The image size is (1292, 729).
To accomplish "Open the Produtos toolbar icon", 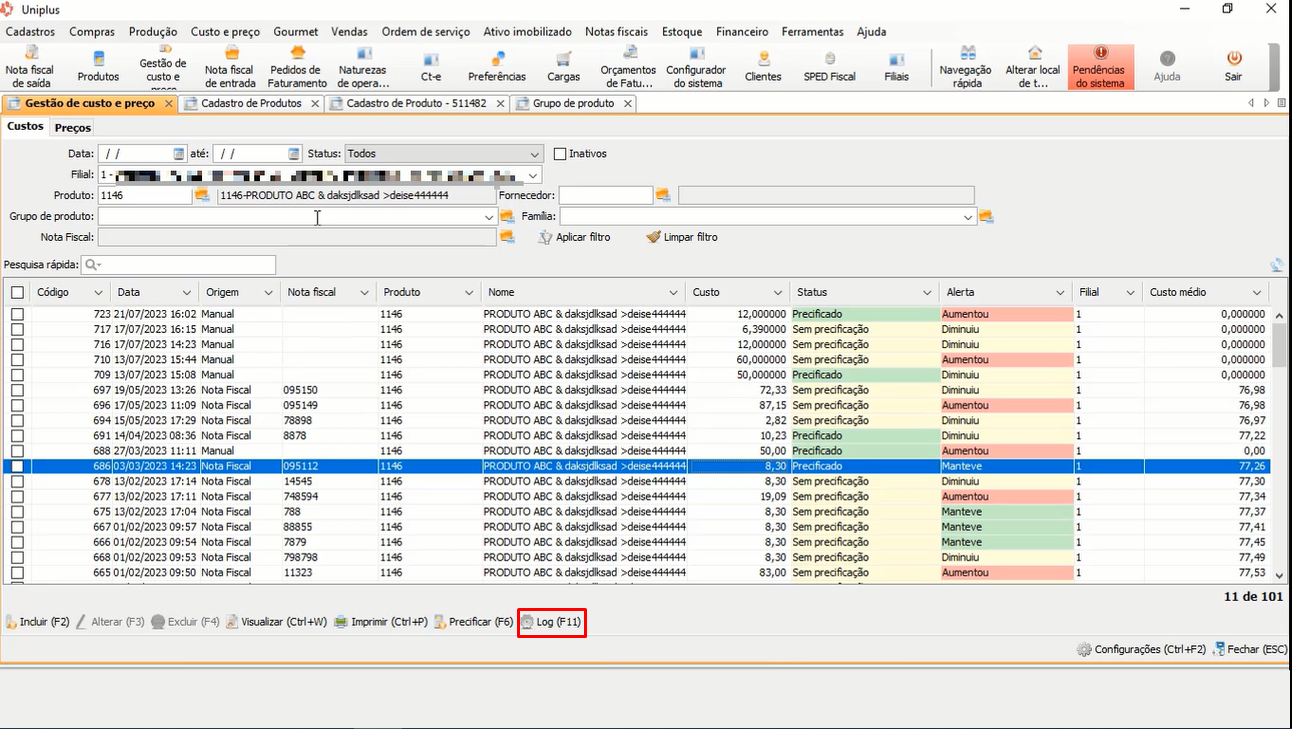I will point(98,66).
